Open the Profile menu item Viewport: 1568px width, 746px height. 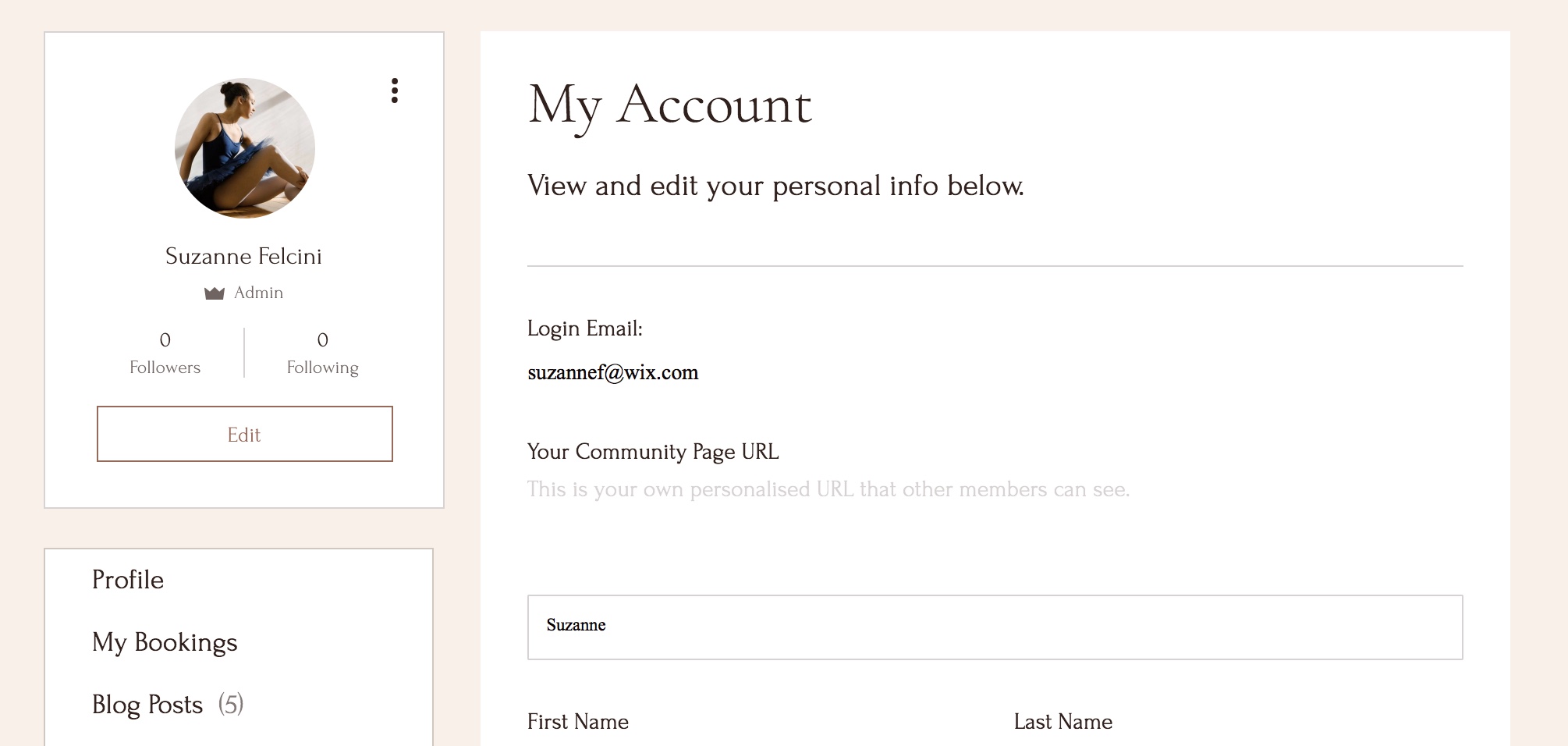click(x=128, y=580)
